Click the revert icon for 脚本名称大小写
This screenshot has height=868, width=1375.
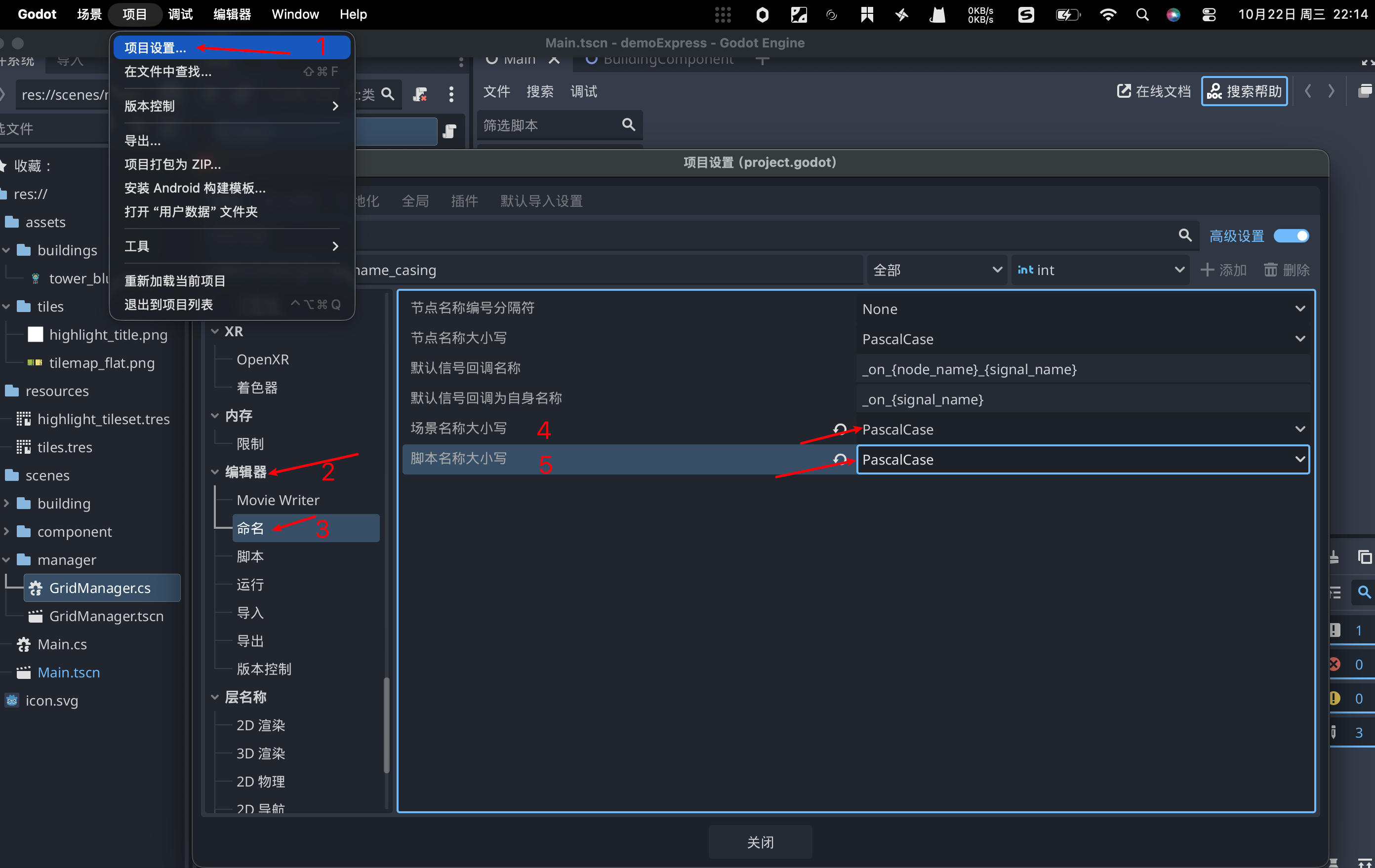click(840, 459)
